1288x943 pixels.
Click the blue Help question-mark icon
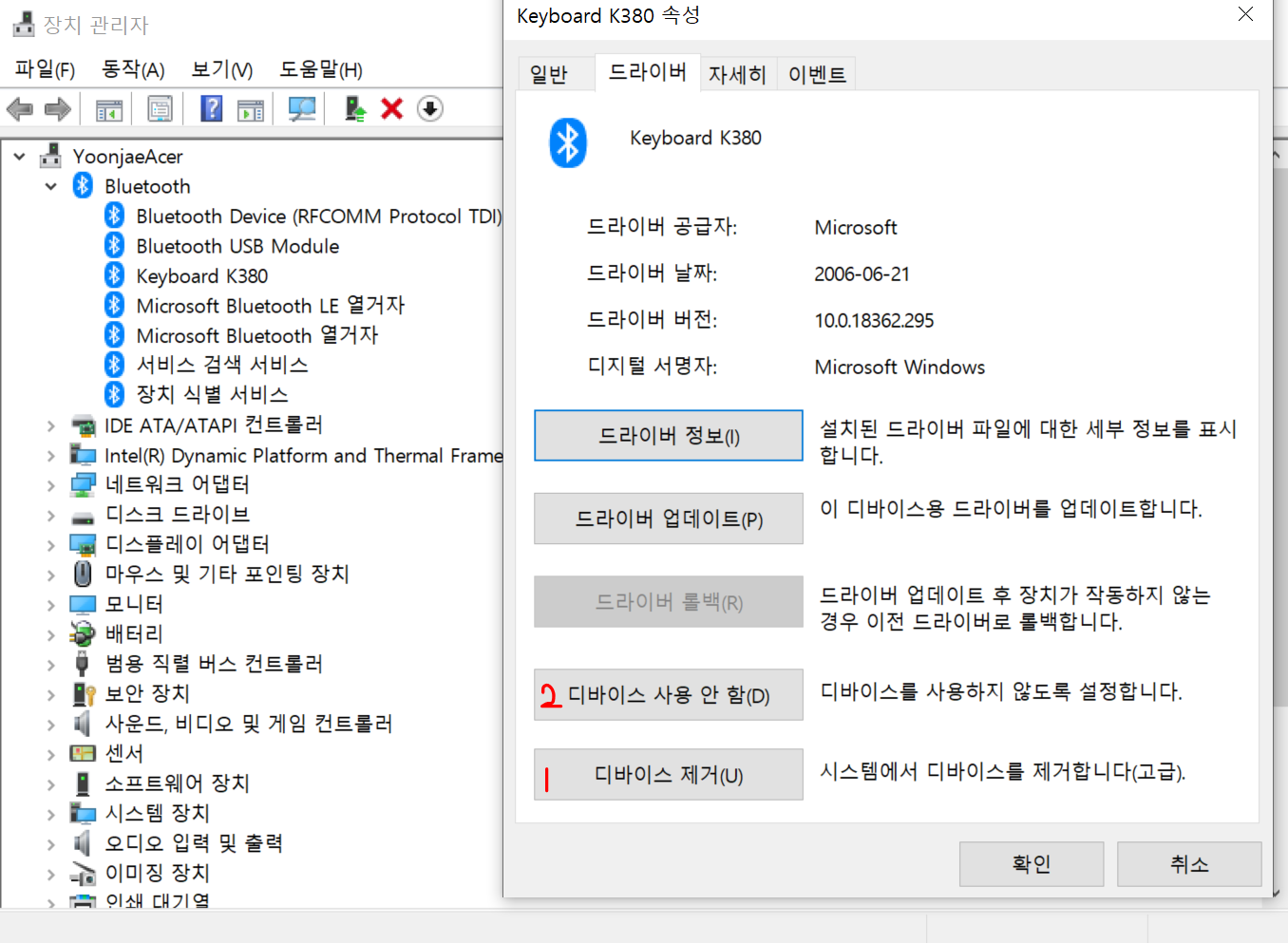pos(212,109)
